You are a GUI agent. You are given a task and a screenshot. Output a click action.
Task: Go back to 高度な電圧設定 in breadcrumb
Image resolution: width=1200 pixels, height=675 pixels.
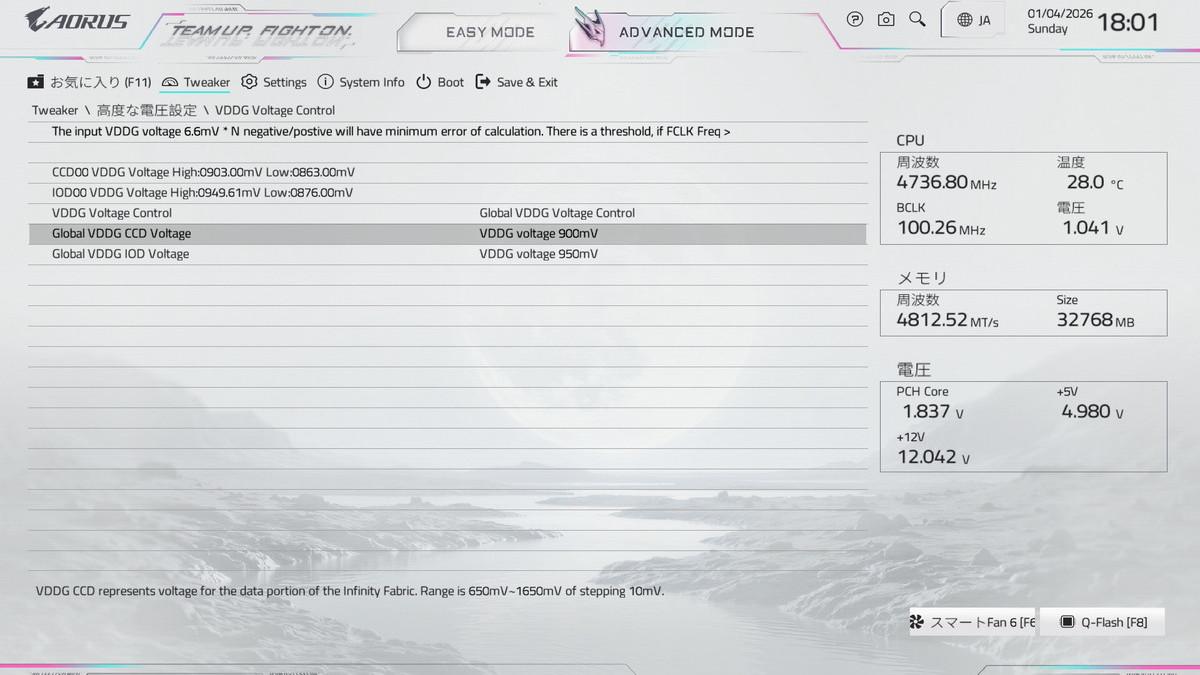(147, 110)
